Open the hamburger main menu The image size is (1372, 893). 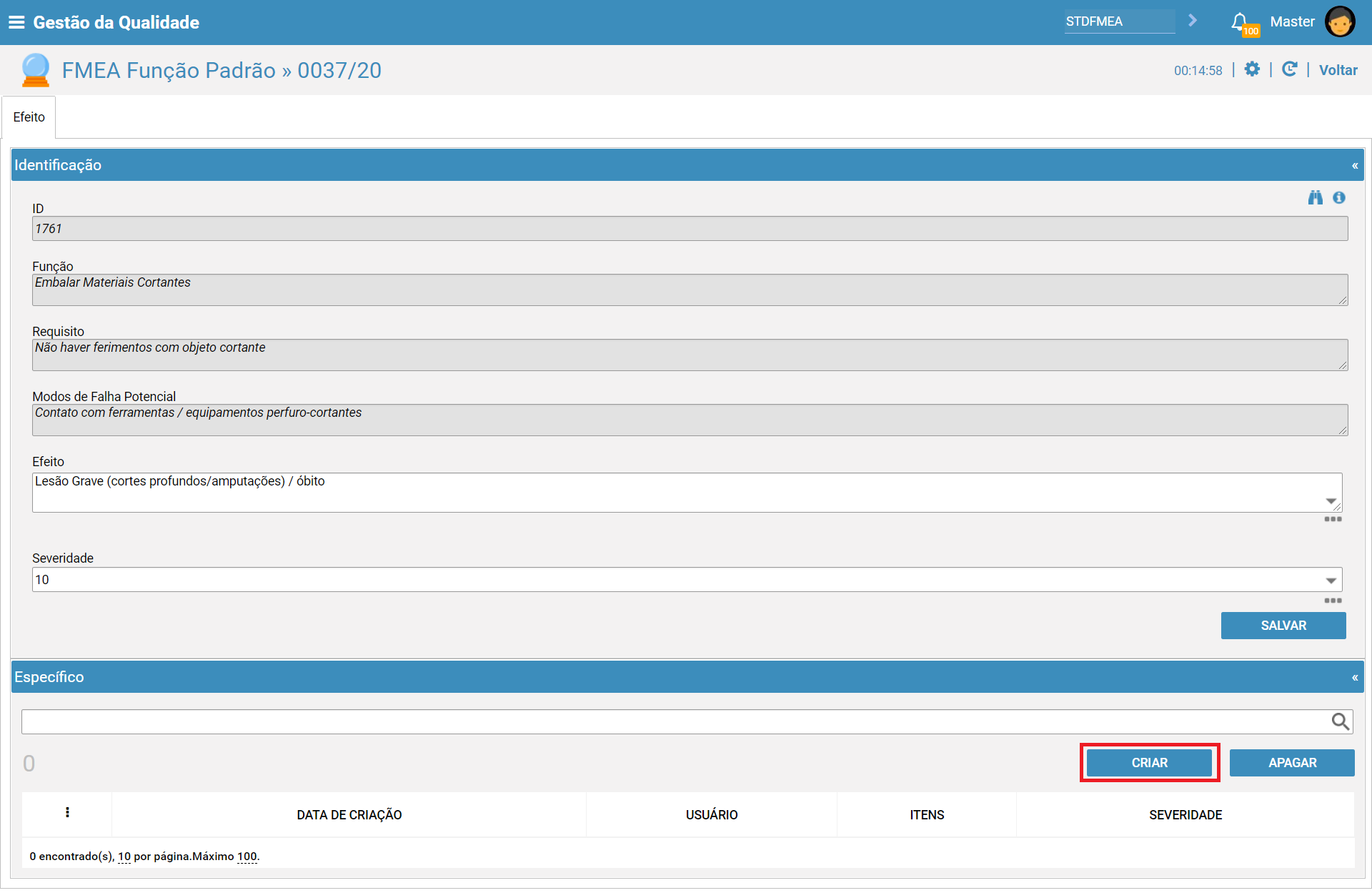click(16, 22)
